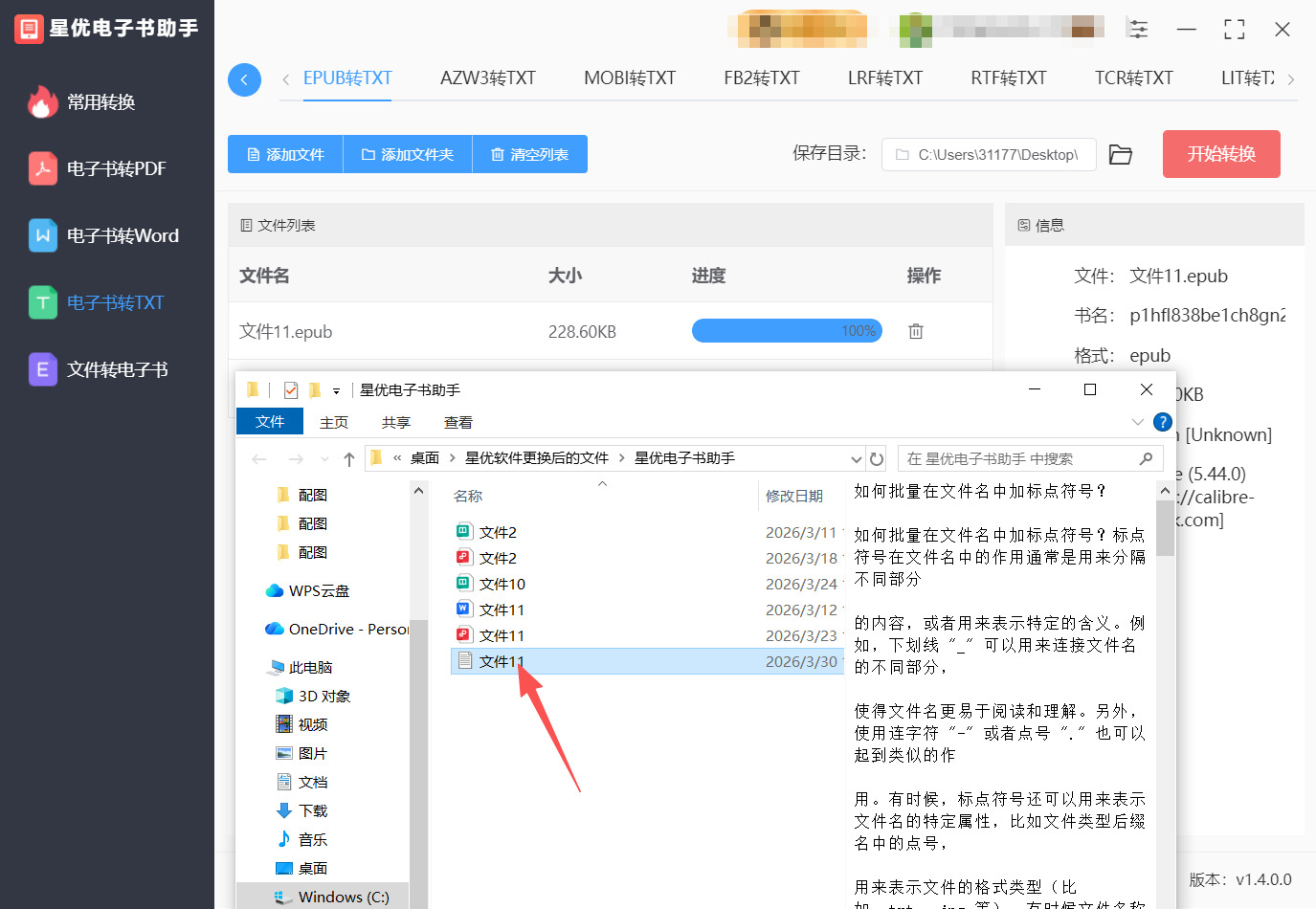Start conversion with 开始转换 button
This screenshot has height=909, width=1316.
click(x=1221, y=154)
